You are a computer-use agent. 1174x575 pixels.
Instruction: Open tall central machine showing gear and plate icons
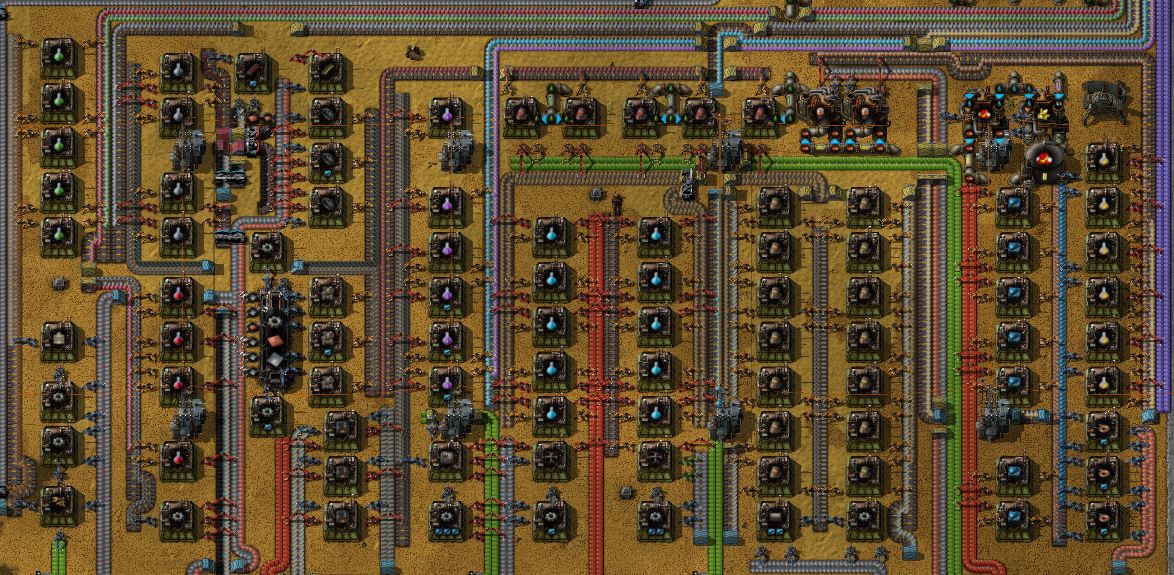[274, 341]
